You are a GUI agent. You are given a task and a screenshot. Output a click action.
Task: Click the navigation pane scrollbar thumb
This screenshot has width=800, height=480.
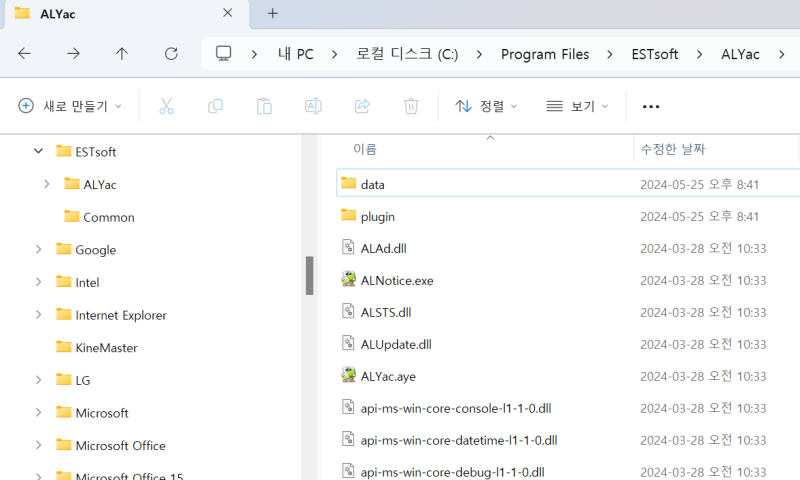click(x=309, y=275)
